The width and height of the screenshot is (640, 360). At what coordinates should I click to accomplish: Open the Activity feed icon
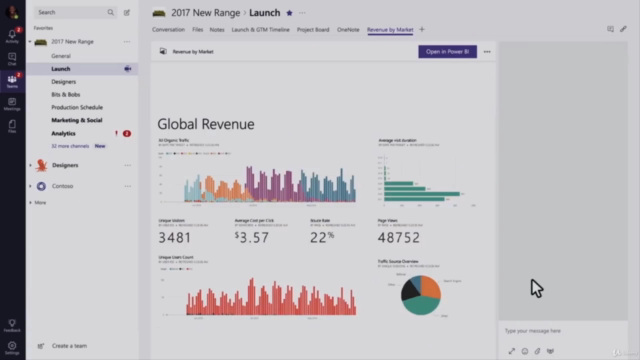tap(12, 36)
